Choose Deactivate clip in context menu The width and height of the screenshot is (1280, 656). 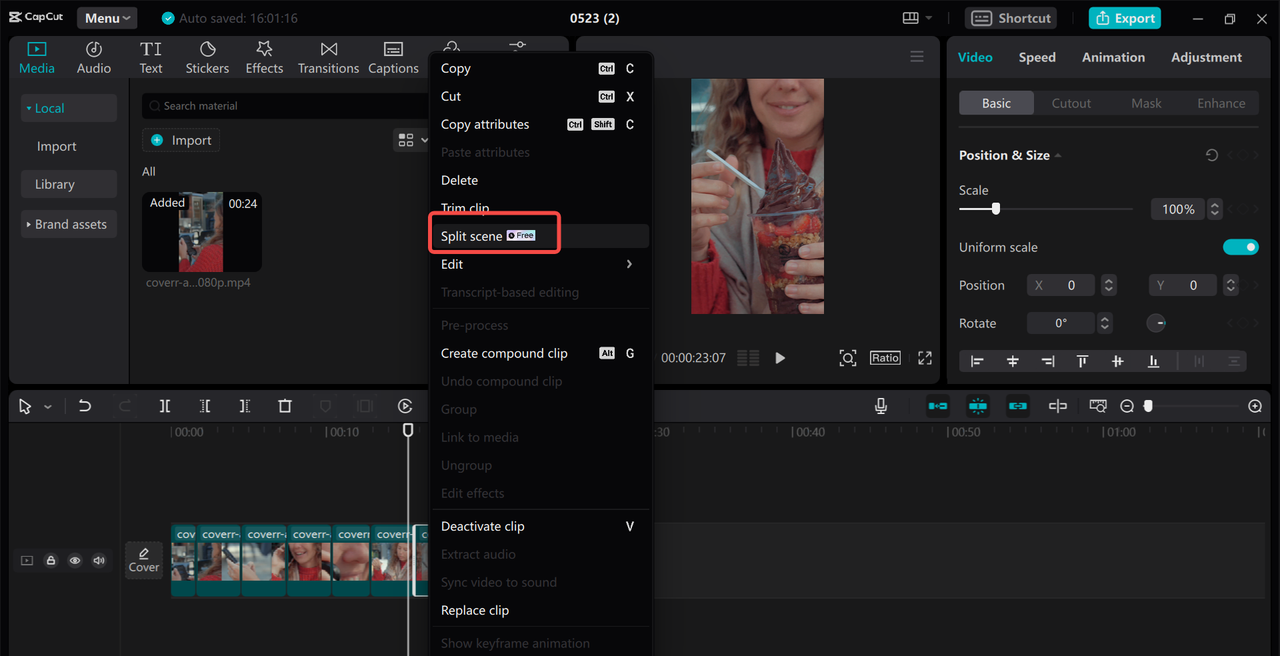pos(541,526)
